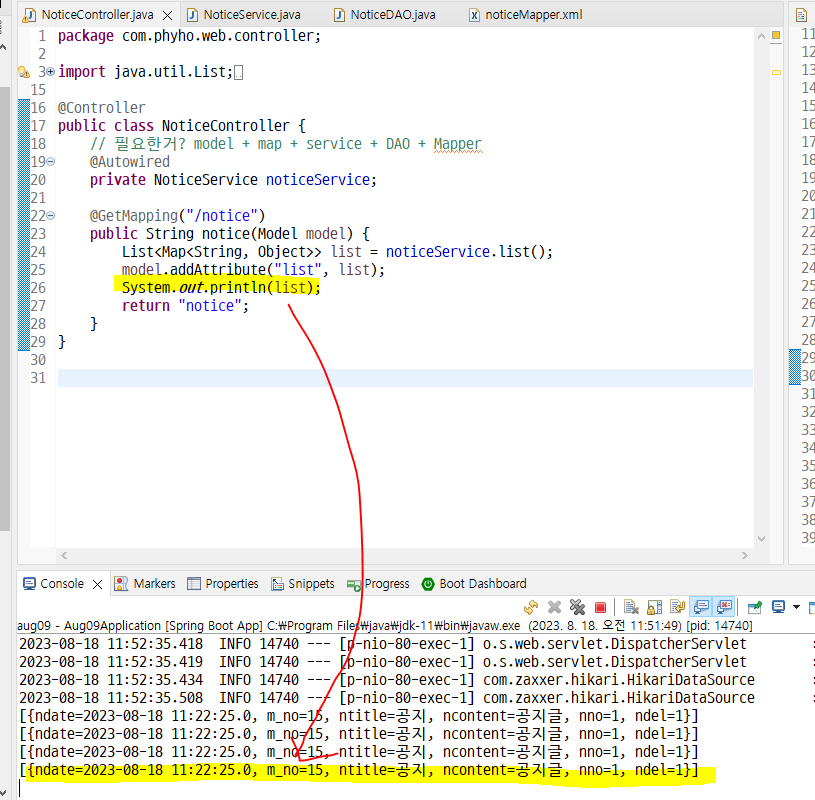Click the noticeService field on line 20

point(318,180)
